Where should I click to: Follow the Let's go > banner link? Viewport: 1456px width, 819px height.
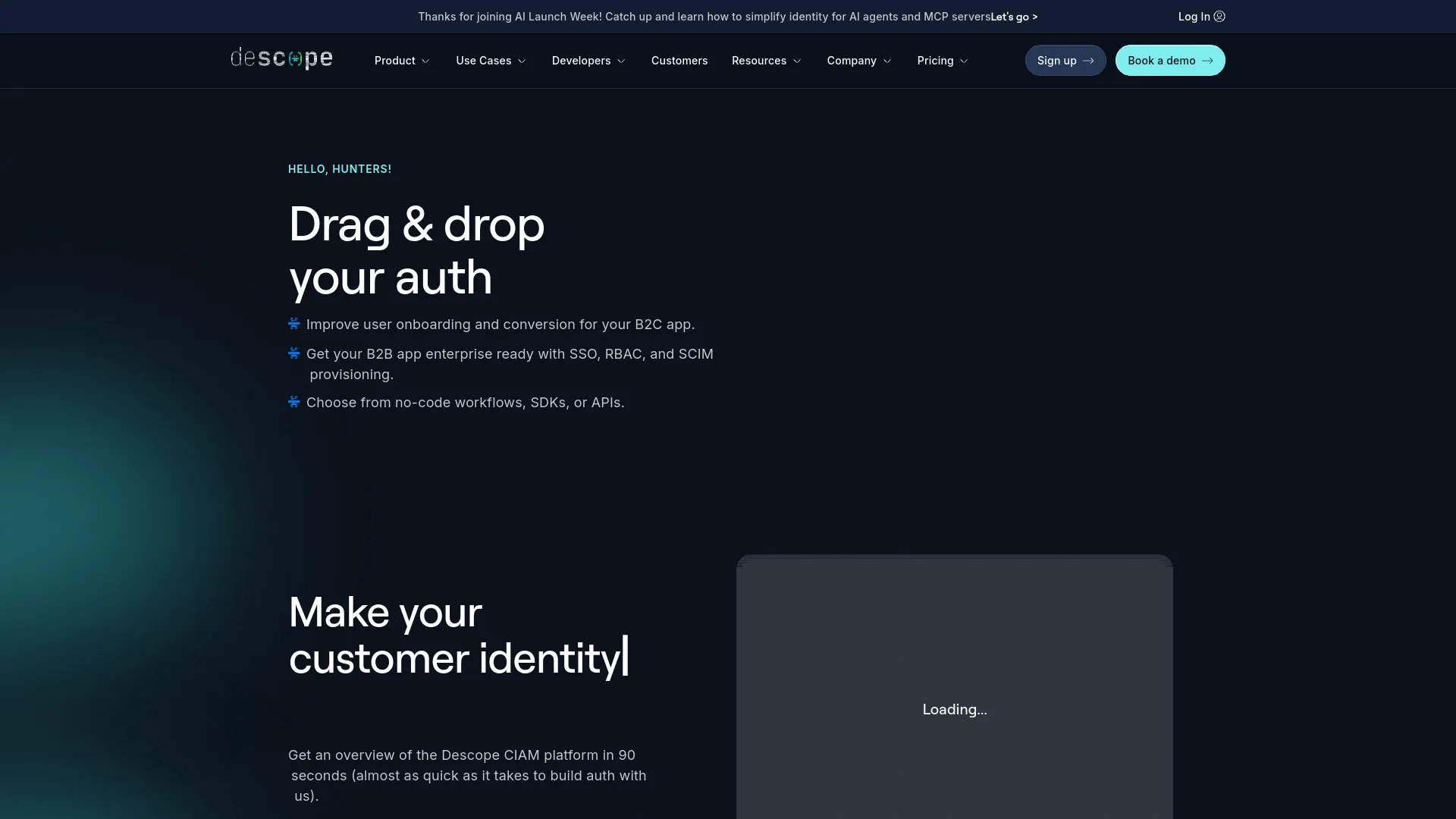(x=1014, y=17)
